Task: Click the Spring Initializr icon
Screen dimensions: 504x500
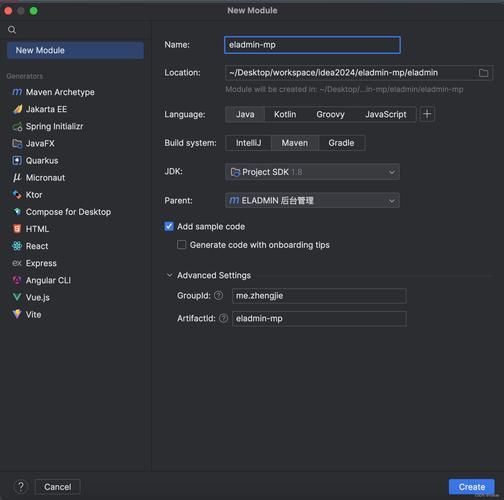Action: (17, 127)
